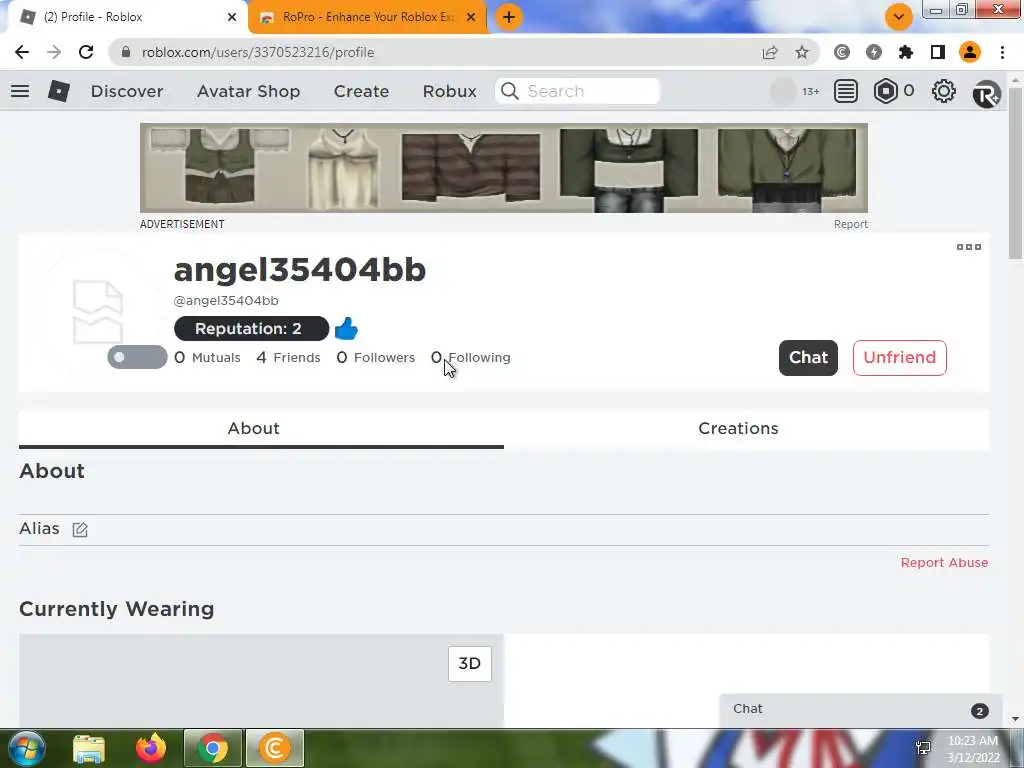Open File Explorer from taskbar

89,748
